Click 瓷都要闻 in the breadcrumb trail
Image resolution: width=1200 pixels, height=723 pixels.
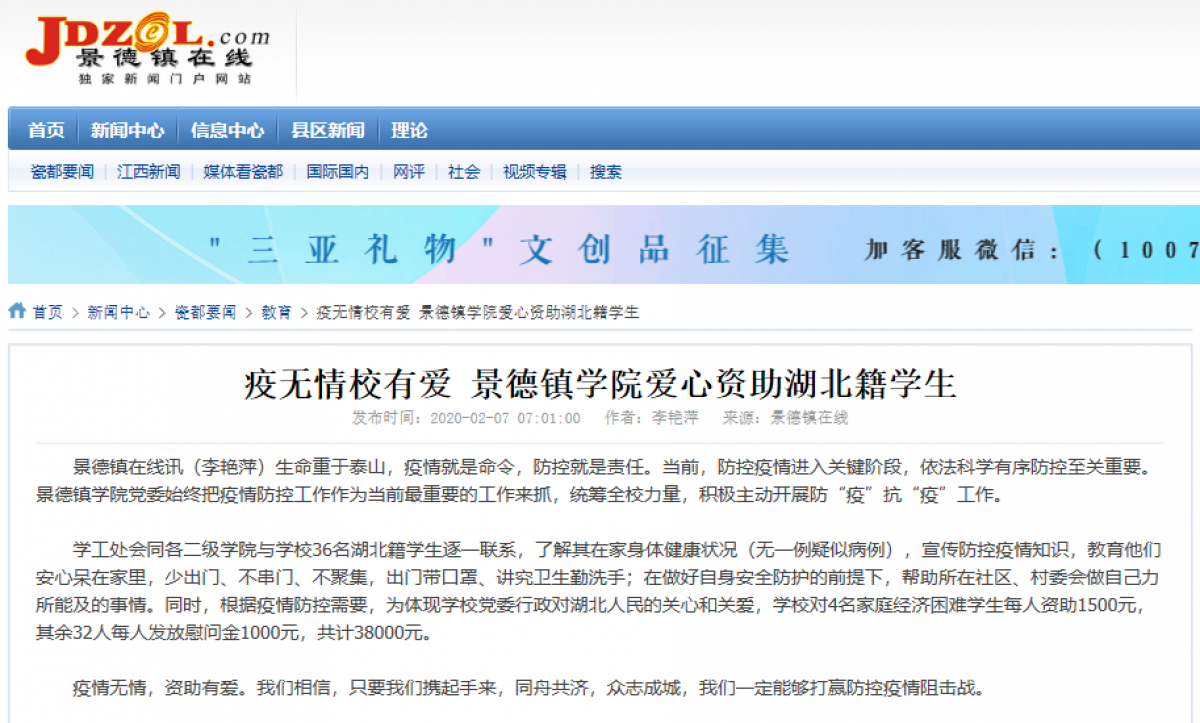click(x=205, y=312)
